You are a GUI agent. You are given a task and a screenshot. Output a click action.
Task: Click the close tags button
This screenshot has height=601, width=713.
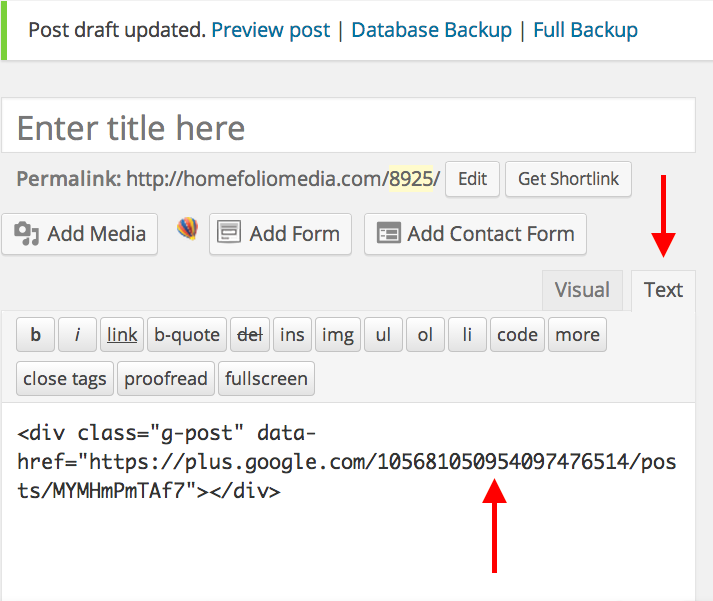coord(65,378)
